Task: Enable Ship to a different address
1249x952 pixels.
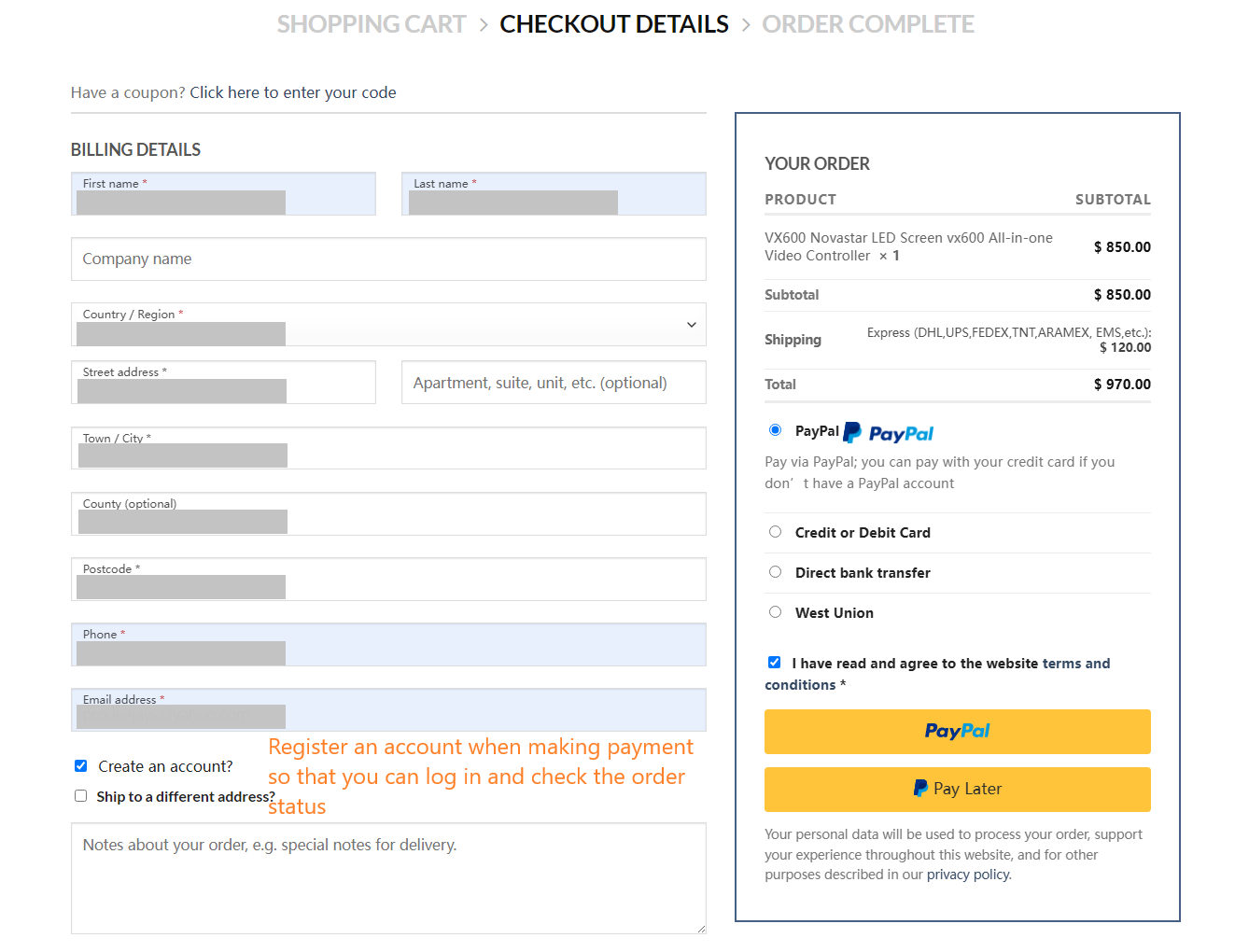Action: tap(81, 796)
